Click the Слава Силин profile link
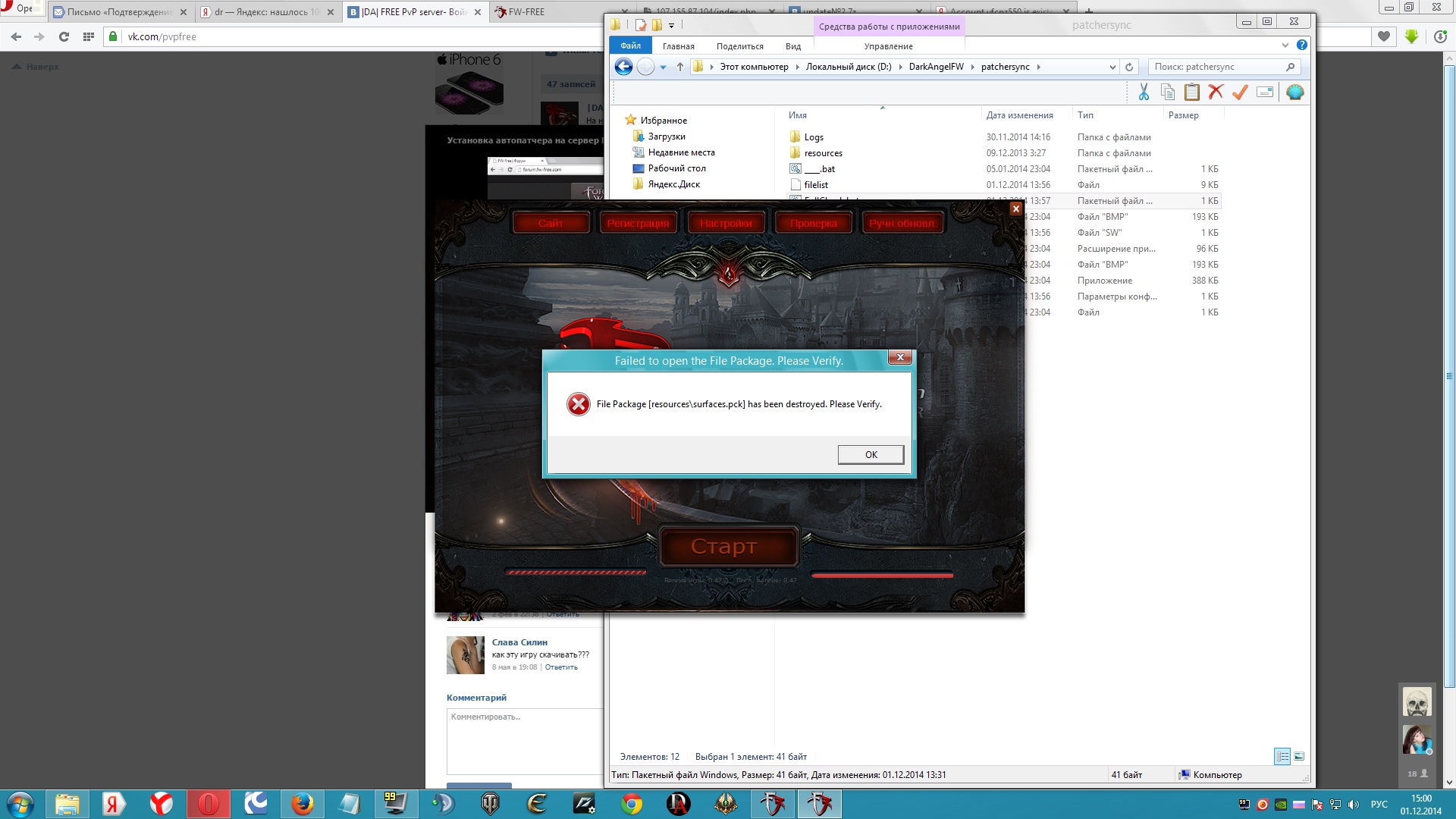 (x=519, y=642)
